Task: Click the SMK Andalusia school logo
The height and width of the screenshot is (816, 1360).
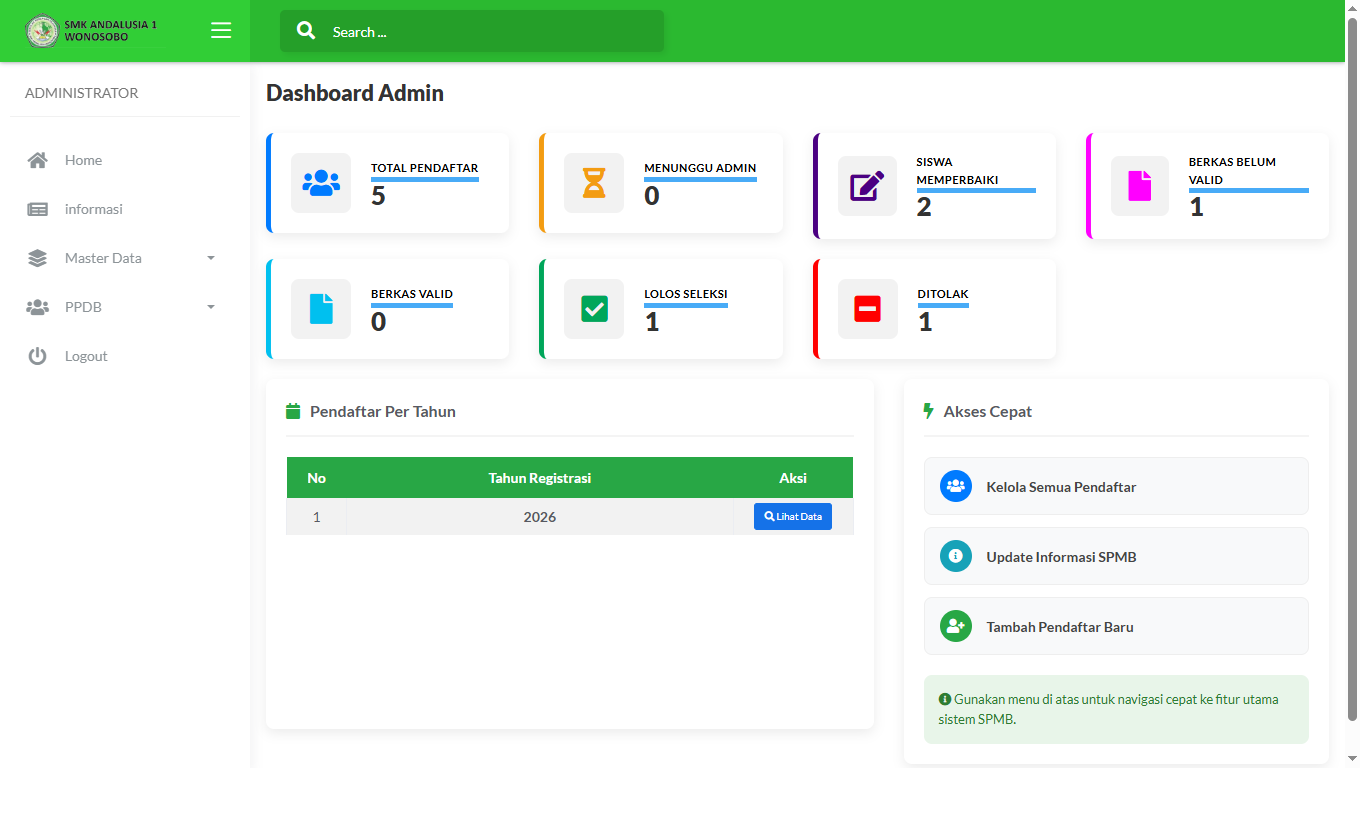Action: (42, 31)
